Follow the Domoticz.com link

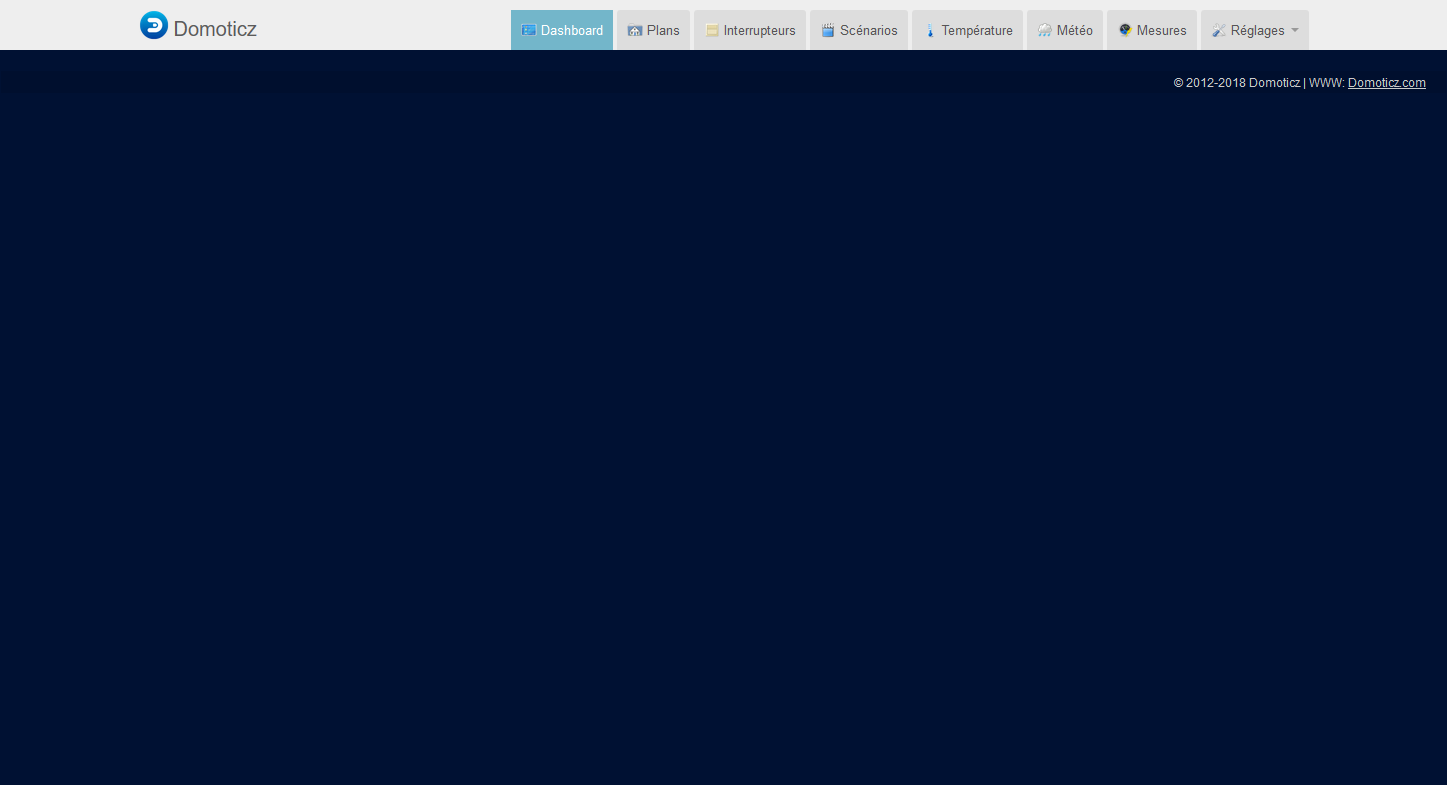point(1387,83)
